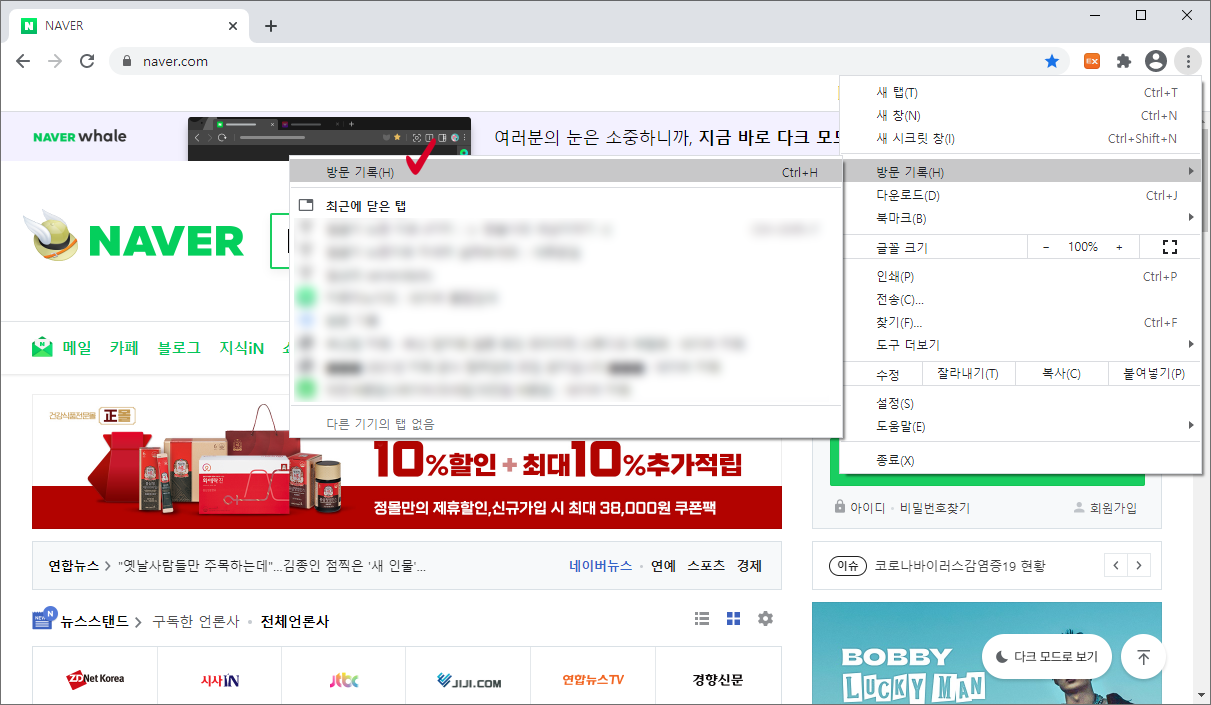Open the JTBC publisher logo
The image size is (1211, 705).
[x=343, y=681]
